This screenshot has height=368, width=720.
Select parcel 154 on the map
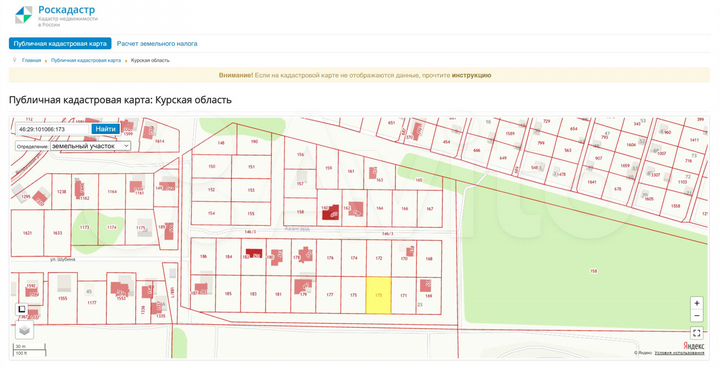(212, 213)
